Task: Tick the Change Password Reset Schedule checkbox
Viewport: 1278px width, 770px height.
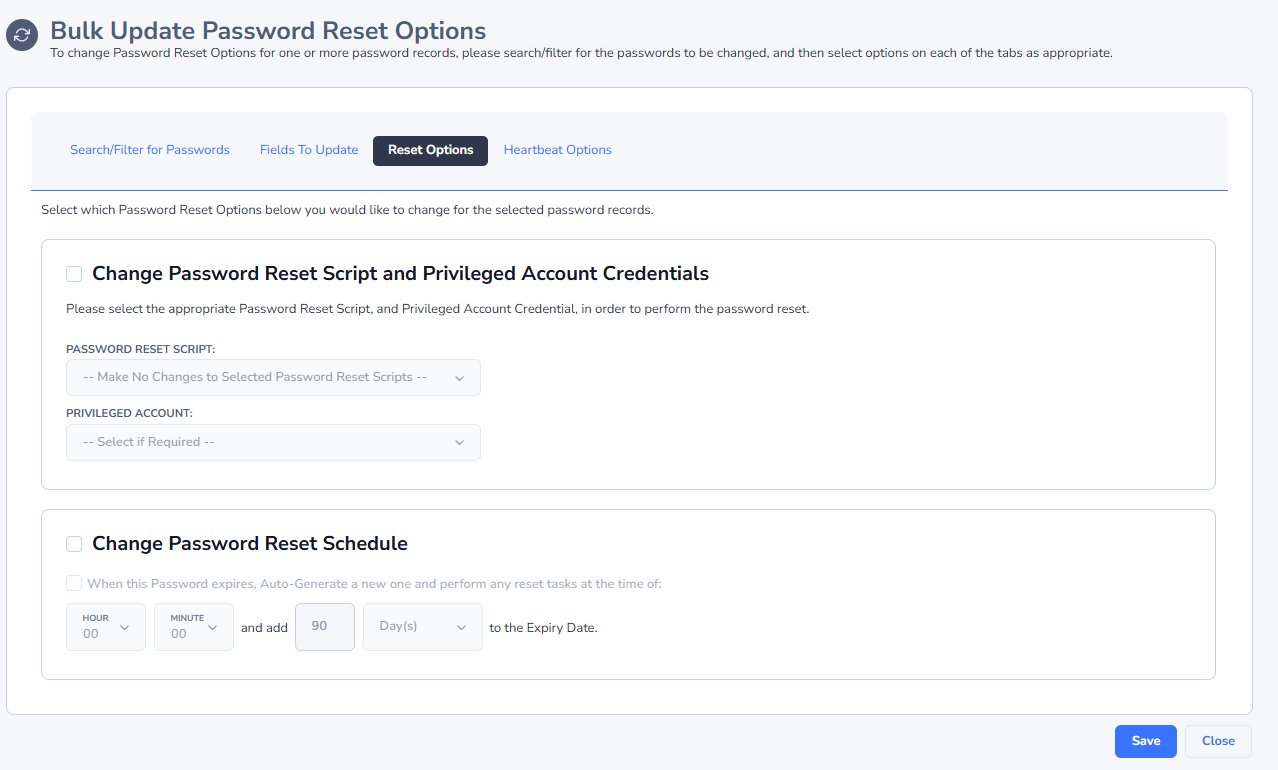Action: (74, 544)
